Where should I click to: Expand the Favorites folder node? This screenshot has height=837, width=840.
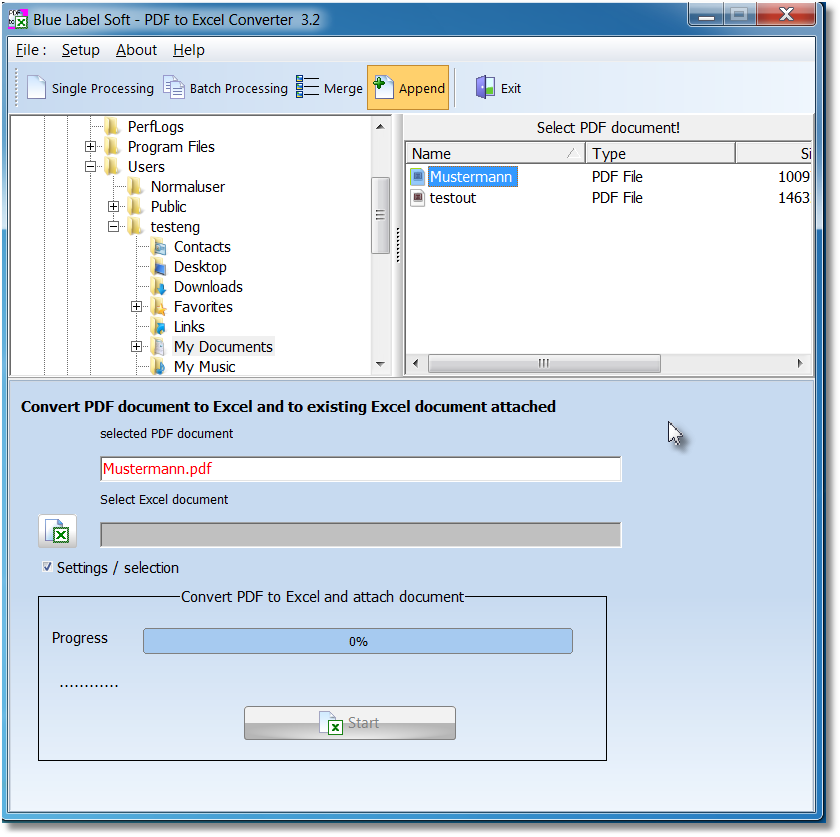click(x=137, y=307)
